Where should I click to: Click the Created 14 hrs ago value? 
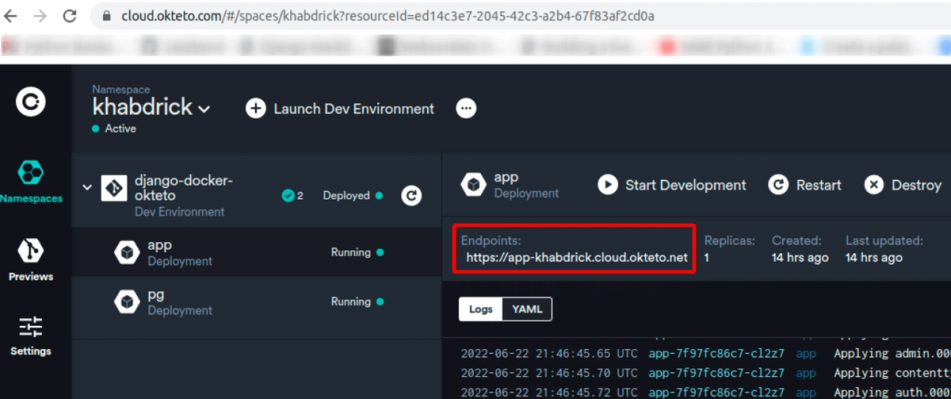[x=800, y=258]
